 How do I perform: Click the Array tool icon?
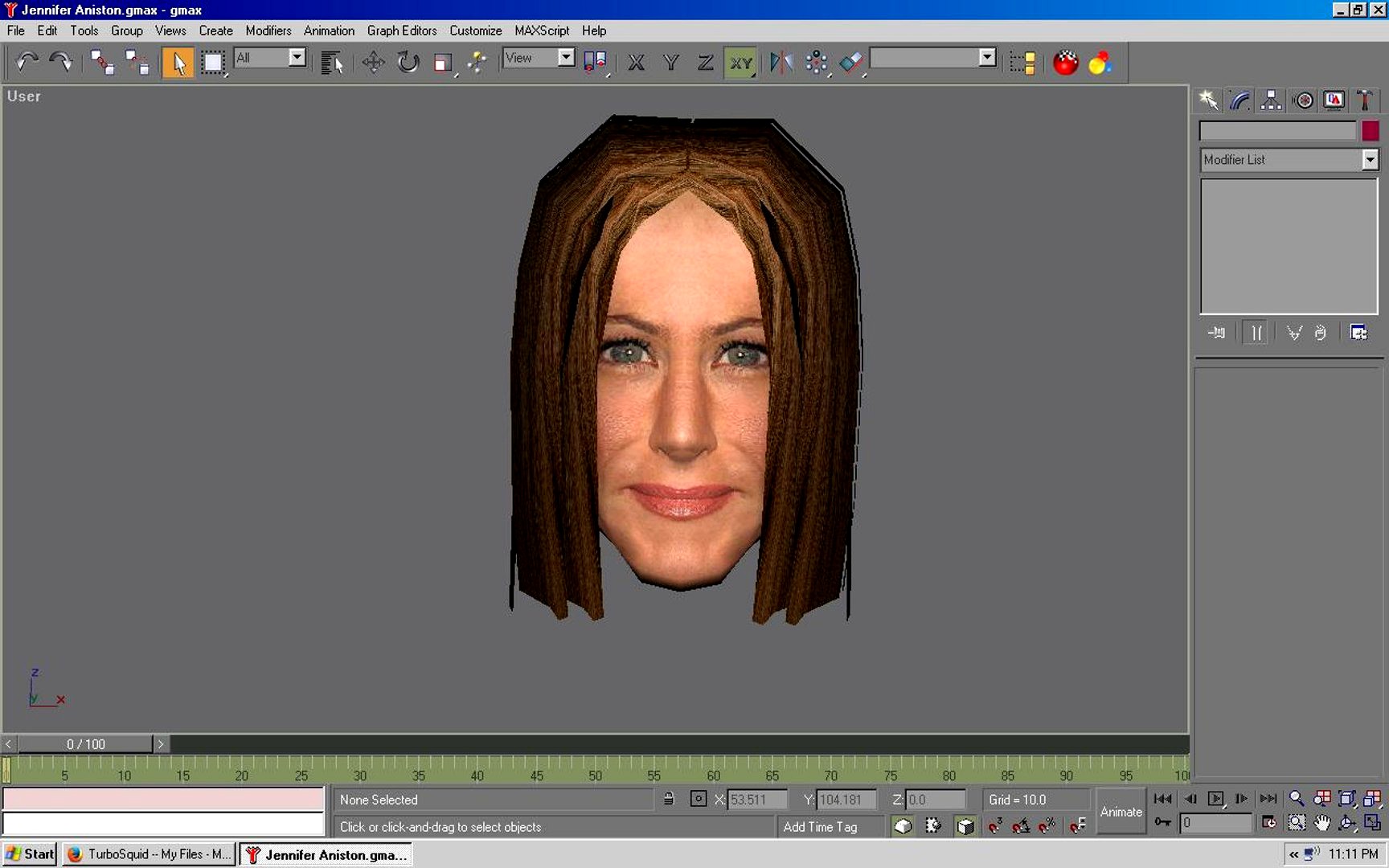tap(816, 62)
